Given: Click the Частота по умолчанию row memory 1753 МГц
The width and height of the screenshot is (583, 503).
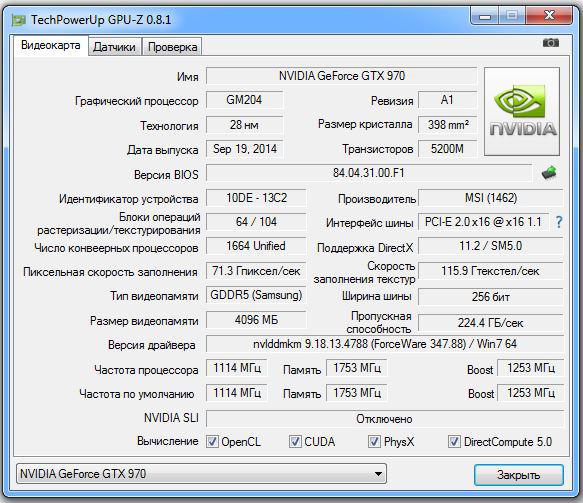Looking at the screenshot, I should pyautogui.click(x=357, y=393).
